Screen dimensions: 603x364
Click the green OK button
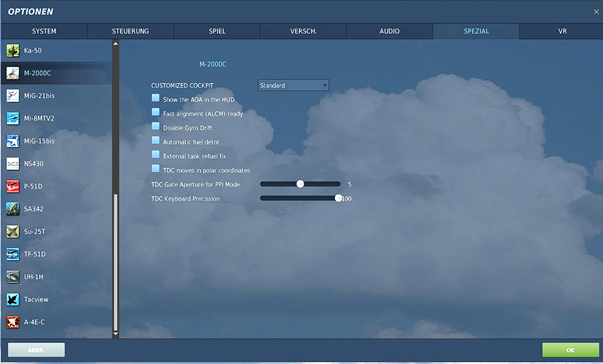pos(571,350)
